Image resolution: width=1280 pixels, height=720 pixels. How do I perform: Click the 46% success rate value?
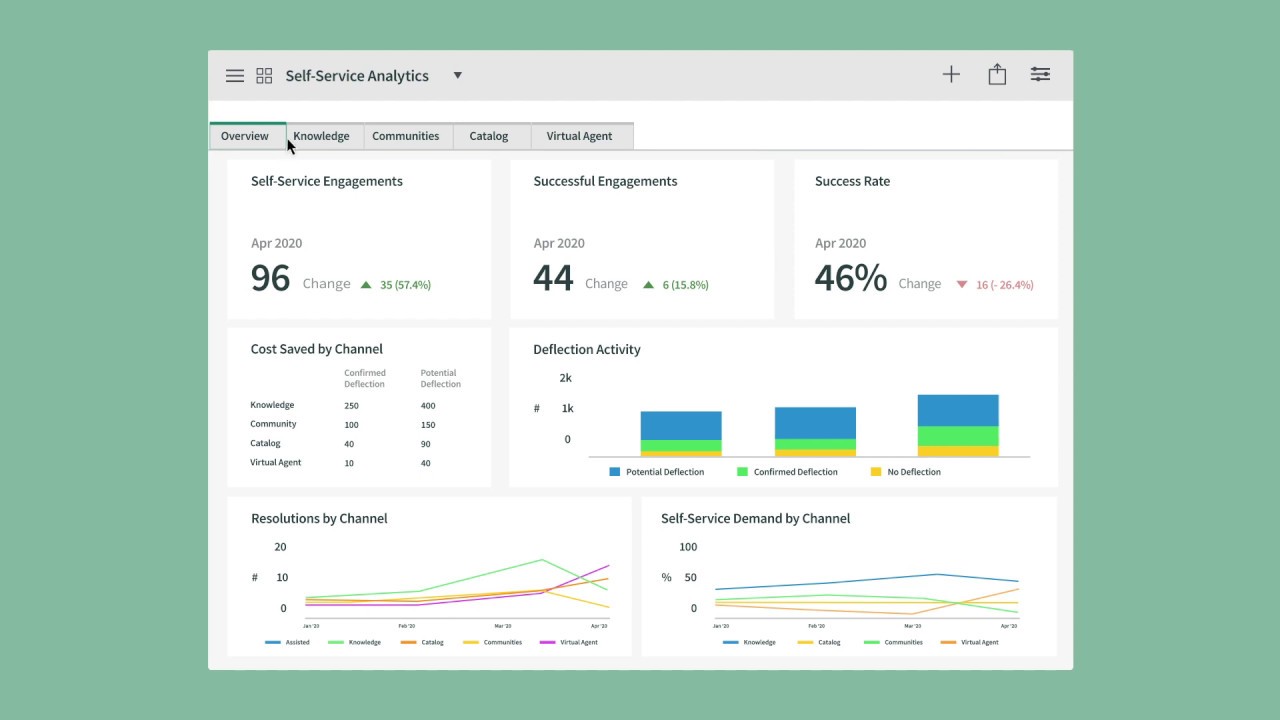(851, 278)
